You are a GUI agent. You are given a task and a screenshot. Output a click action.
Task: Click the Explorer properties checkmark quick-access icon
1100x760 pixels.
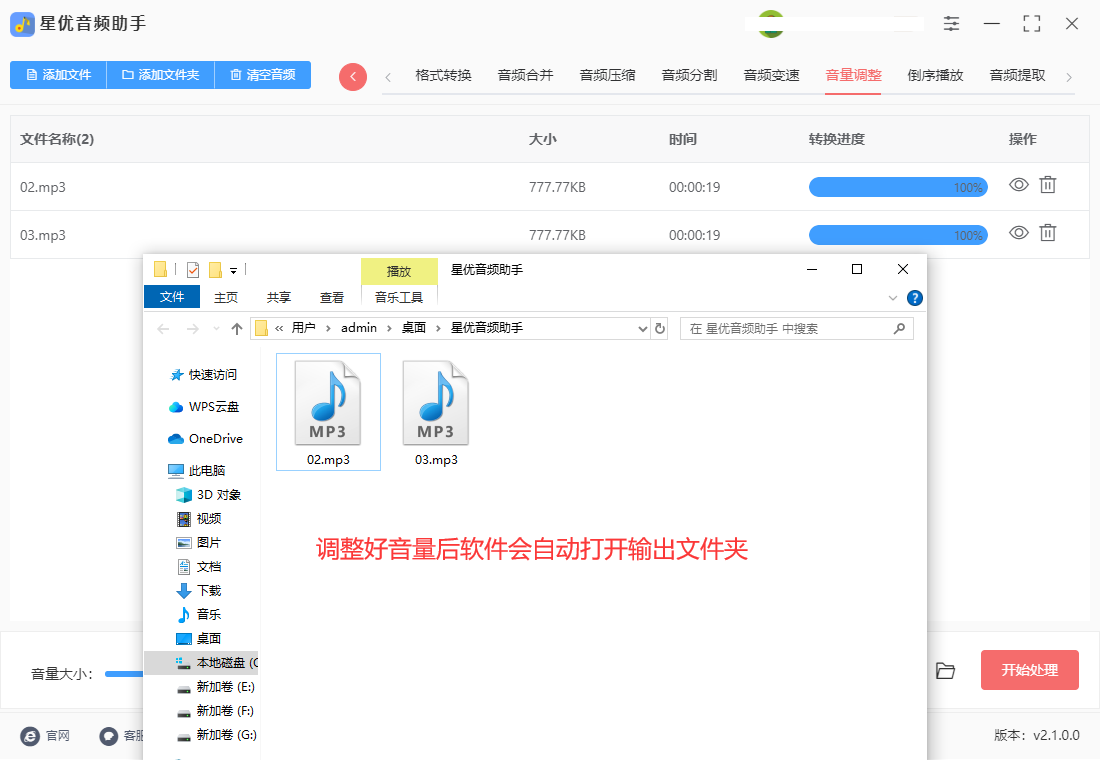pyautogui.click(x=193, y=269)
